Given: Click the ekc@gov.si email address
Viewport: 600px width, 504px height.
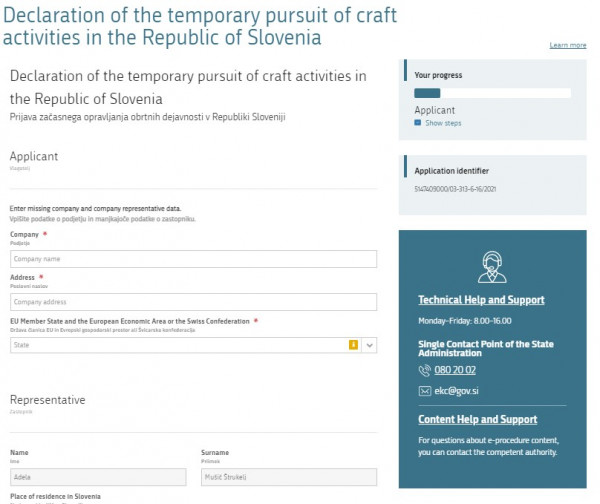Looking at the screenshot, I should click(456, 391).
